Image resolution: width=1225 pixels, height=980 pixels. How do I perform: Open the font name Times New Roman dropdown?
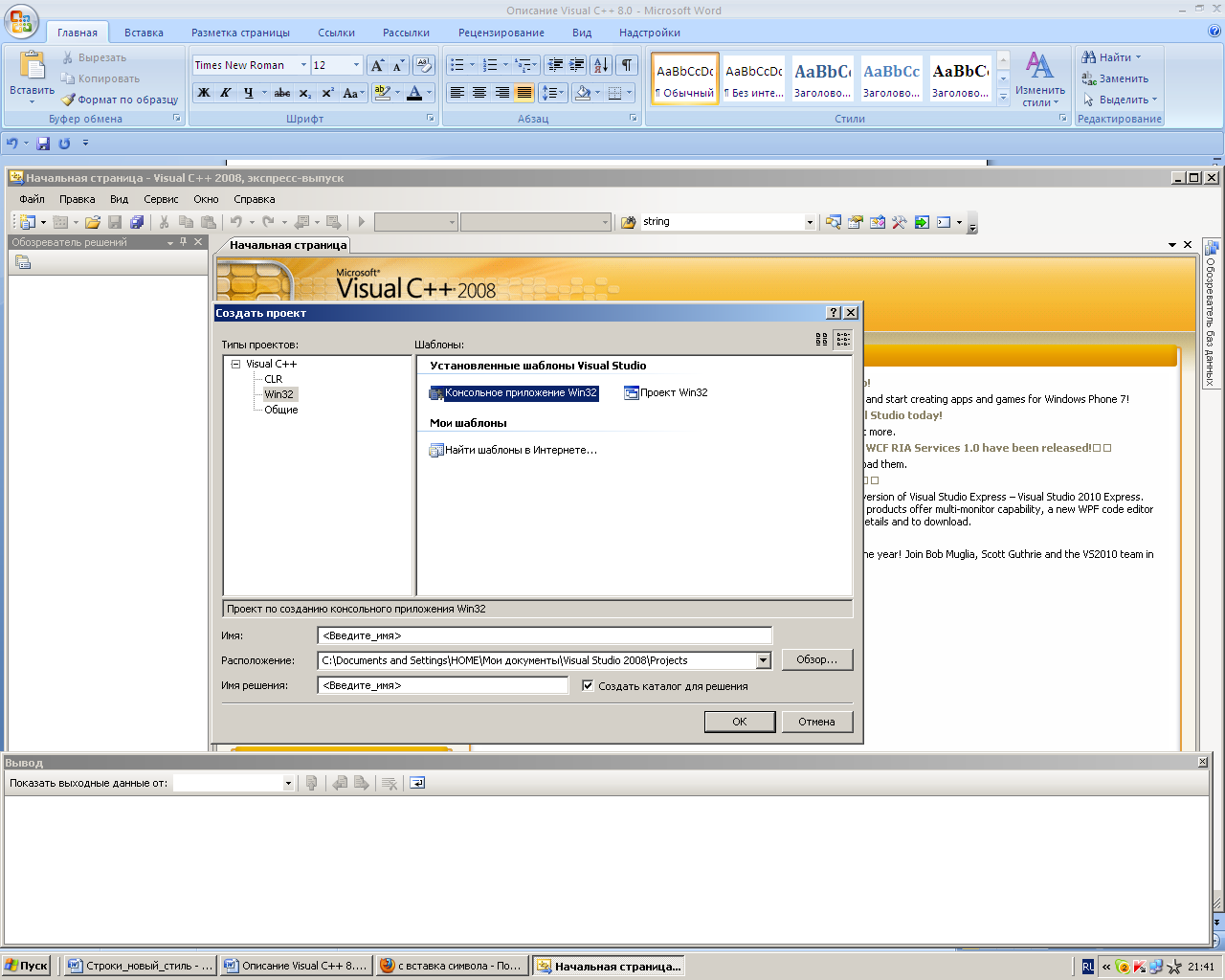(304, 65)
